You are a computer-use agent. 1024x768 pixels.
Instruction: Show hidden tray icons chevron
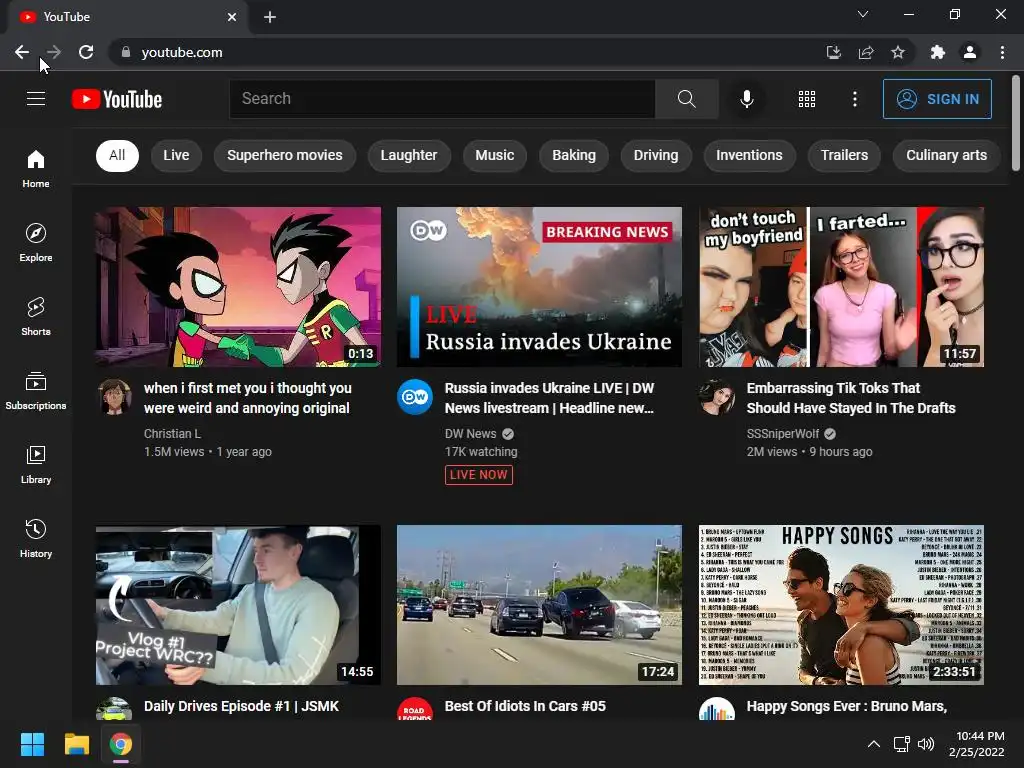point(873,744)
